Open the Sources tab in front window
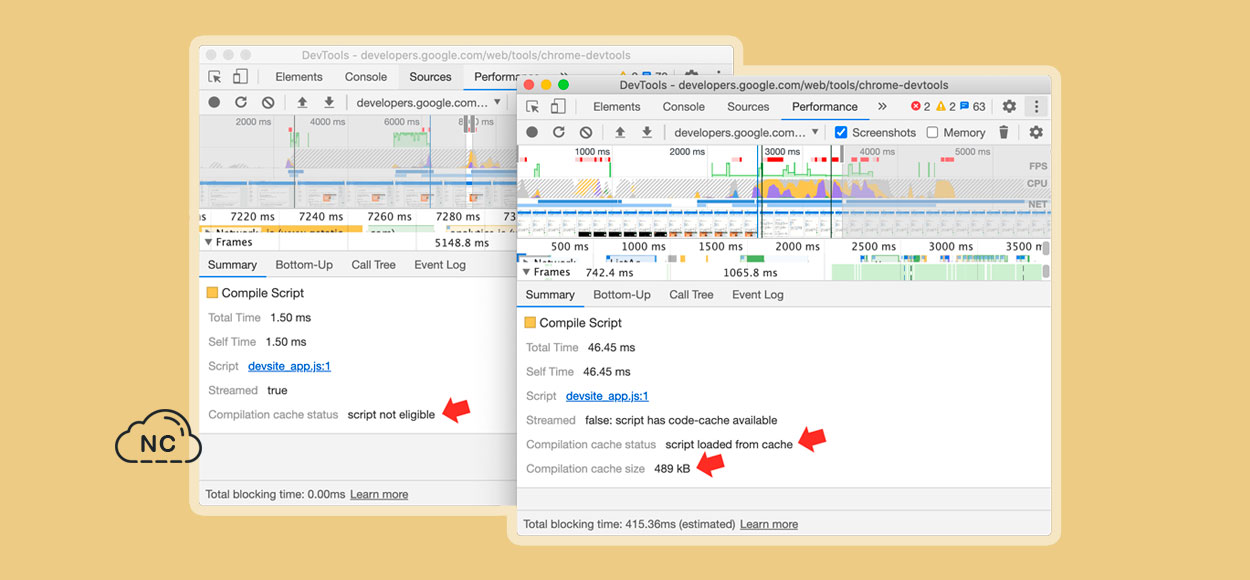Viewport: 1250px width, 580px height. (748, 107)
